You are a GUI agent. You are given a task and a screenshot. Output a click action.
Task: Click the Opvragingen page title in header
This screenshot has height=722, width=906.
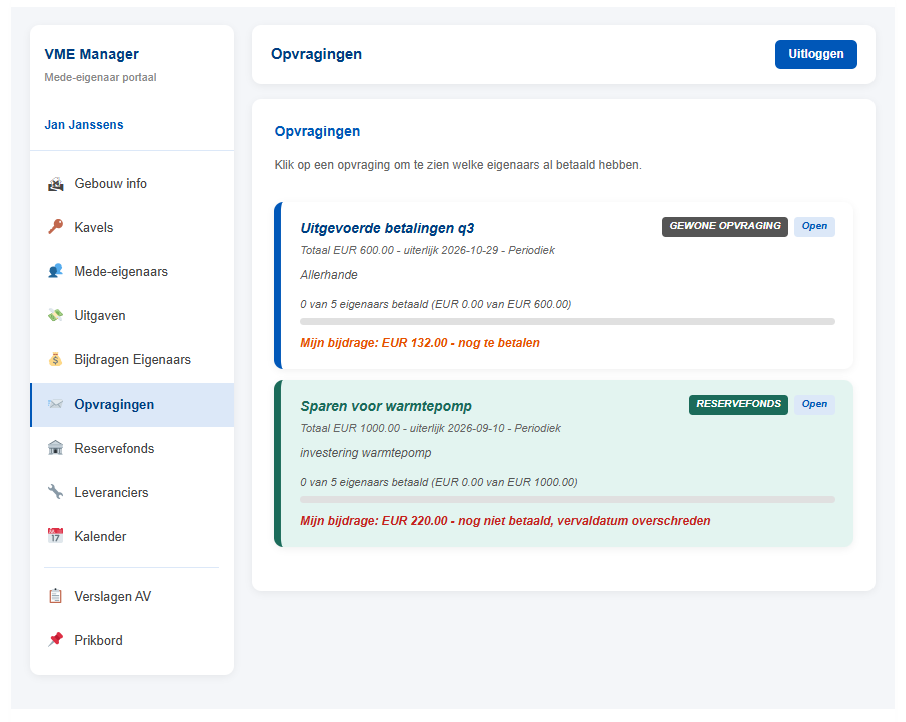coord(316,54)
